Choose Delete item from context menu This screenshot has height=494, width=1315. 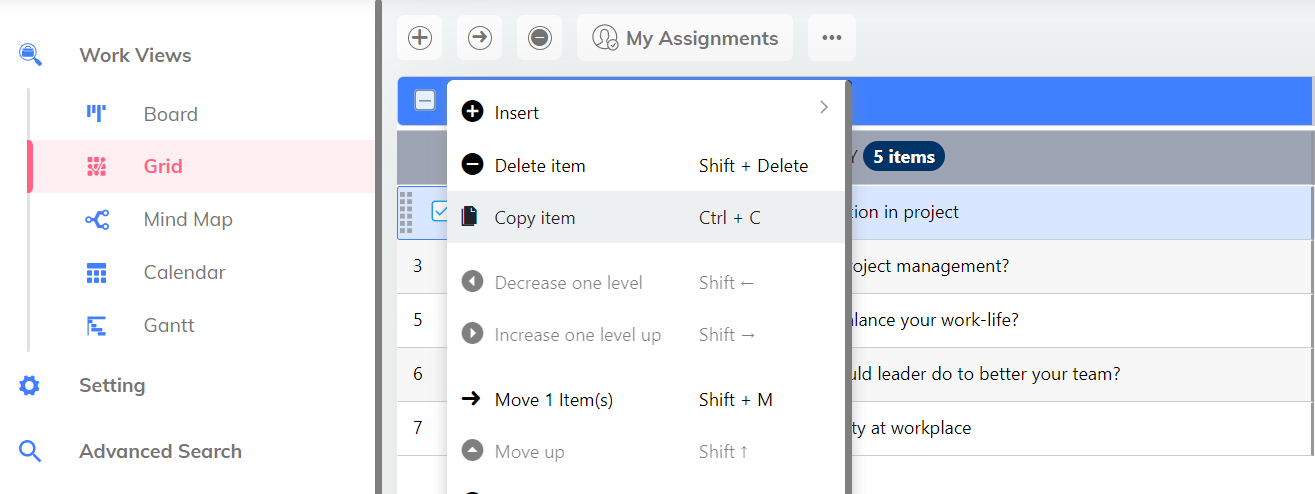540,166
